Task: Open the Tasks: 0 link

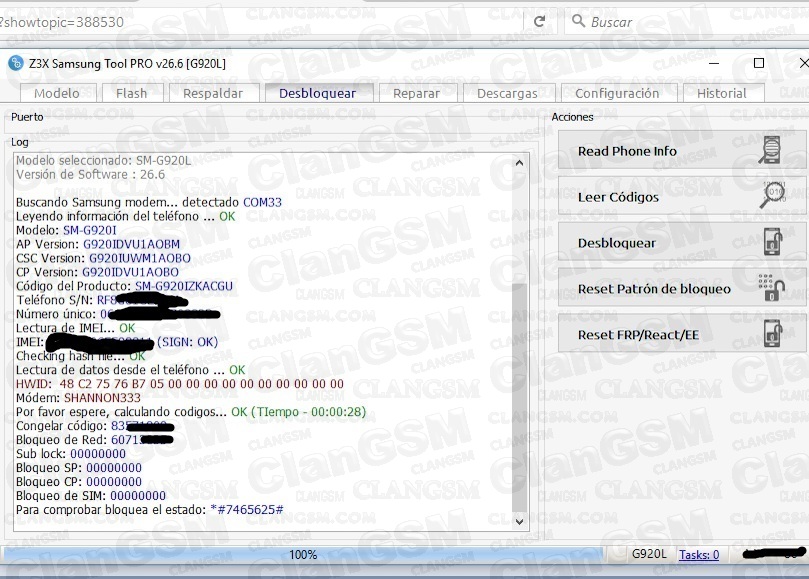Action: pos(699,555)
